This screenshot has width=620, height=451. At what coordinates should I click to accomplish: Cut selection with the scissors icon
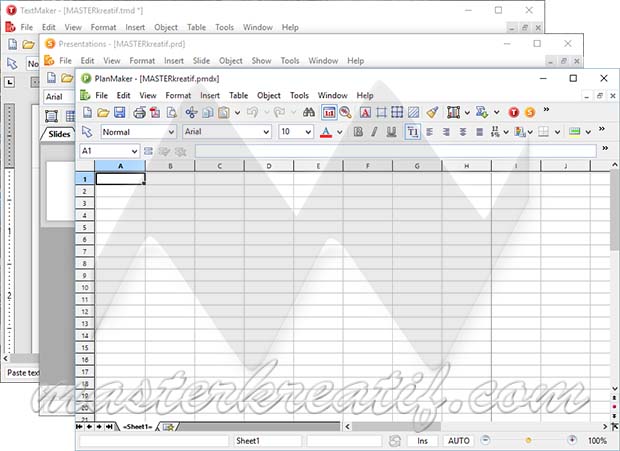pyautogui.click(x=191, y=113)
